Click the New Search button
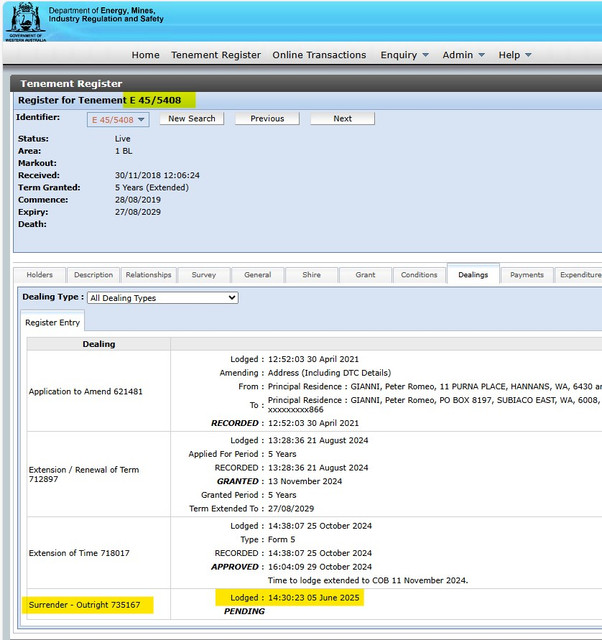 pyautogui.click(x=191, y=118)
